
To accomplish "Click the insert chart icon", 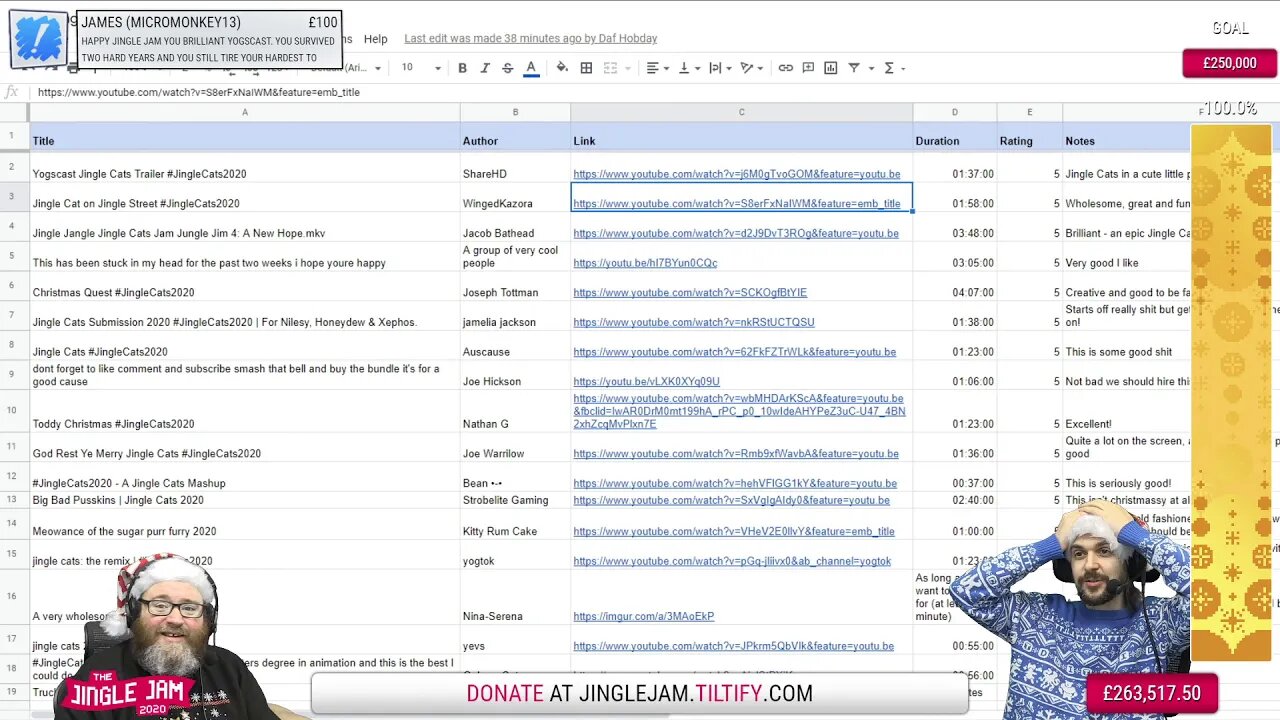I will pos(831,68).
